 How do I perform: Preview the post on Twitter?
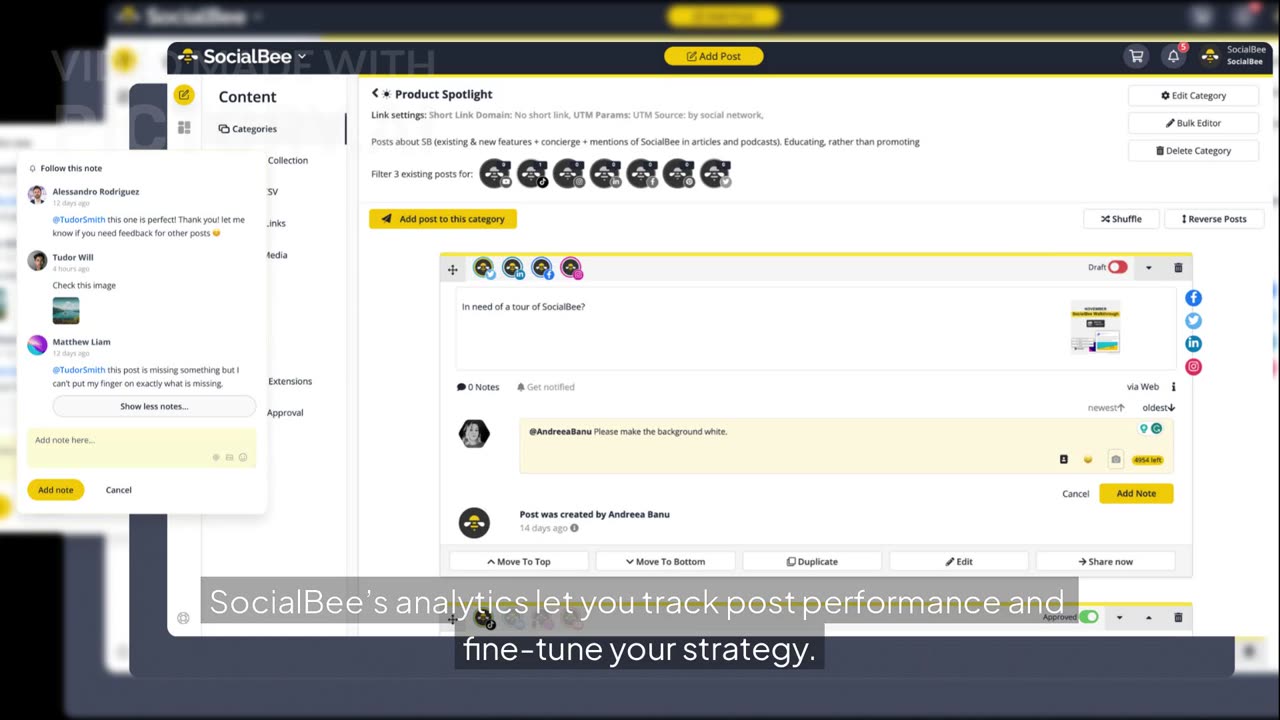1193,321
